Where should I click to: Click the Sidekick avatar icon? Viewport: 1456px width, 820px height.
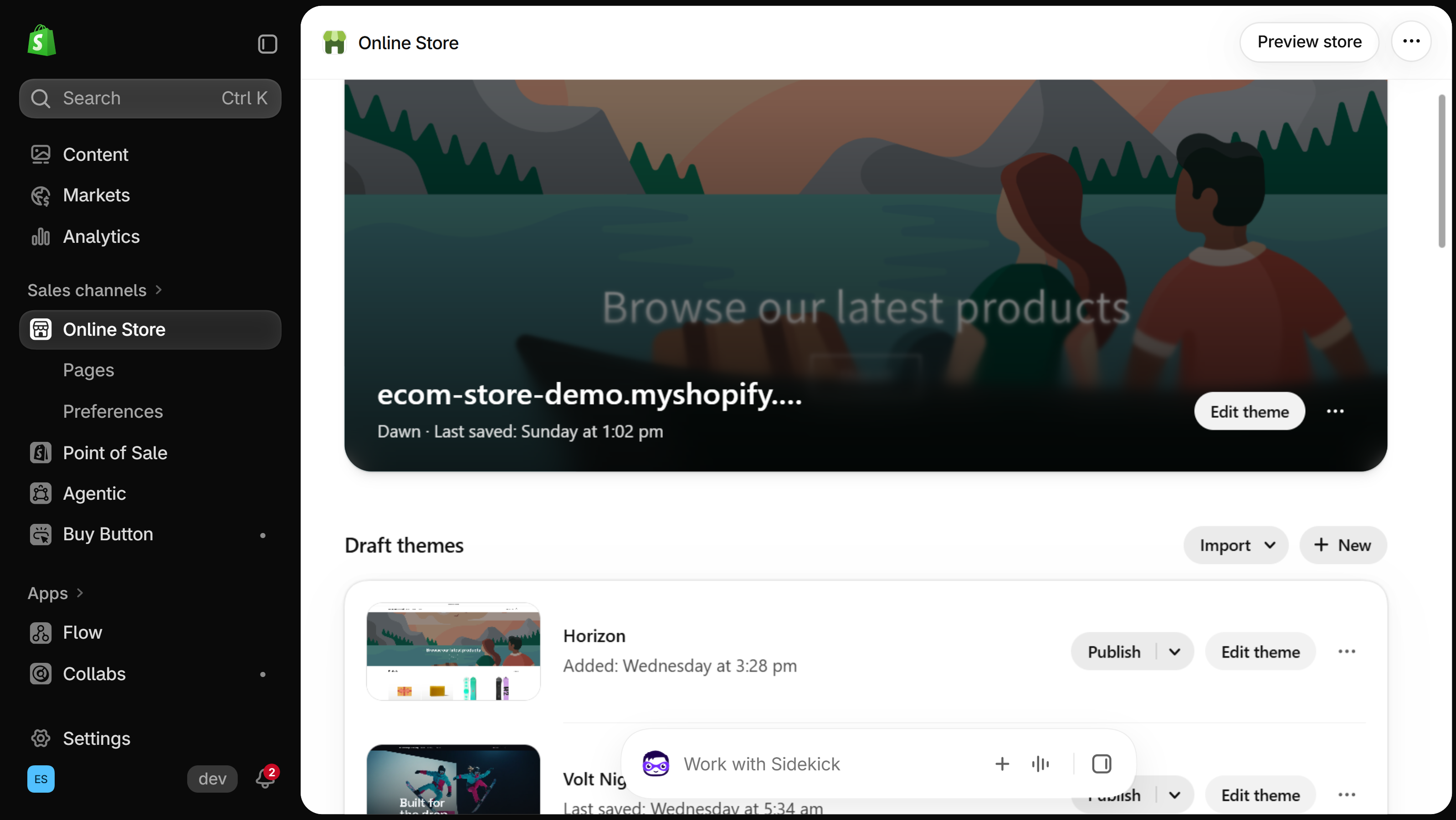pyautogui.click(x=656, y=764)
